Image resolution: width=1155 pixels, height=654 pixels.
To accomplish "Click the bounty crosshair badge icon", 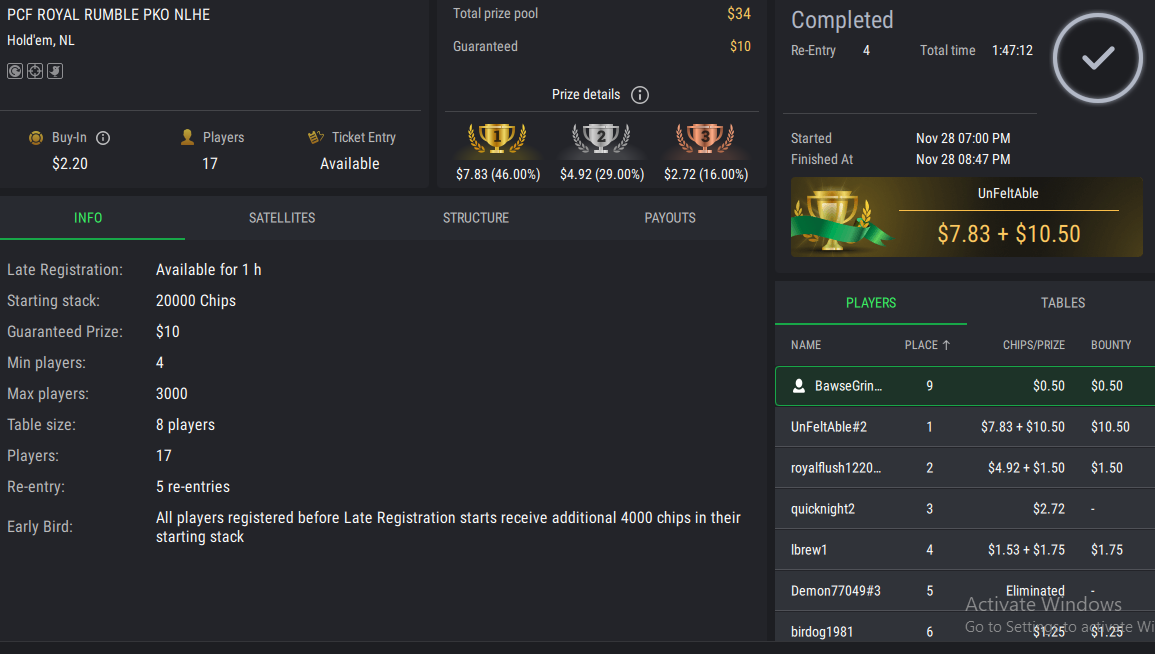I will [35, 71].
